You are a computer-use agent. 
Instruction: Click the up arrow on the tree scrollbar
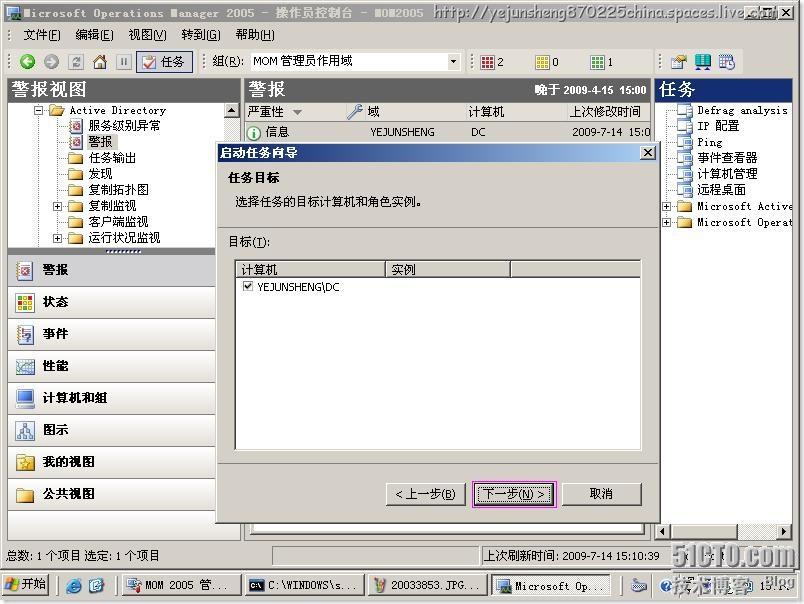232,110
